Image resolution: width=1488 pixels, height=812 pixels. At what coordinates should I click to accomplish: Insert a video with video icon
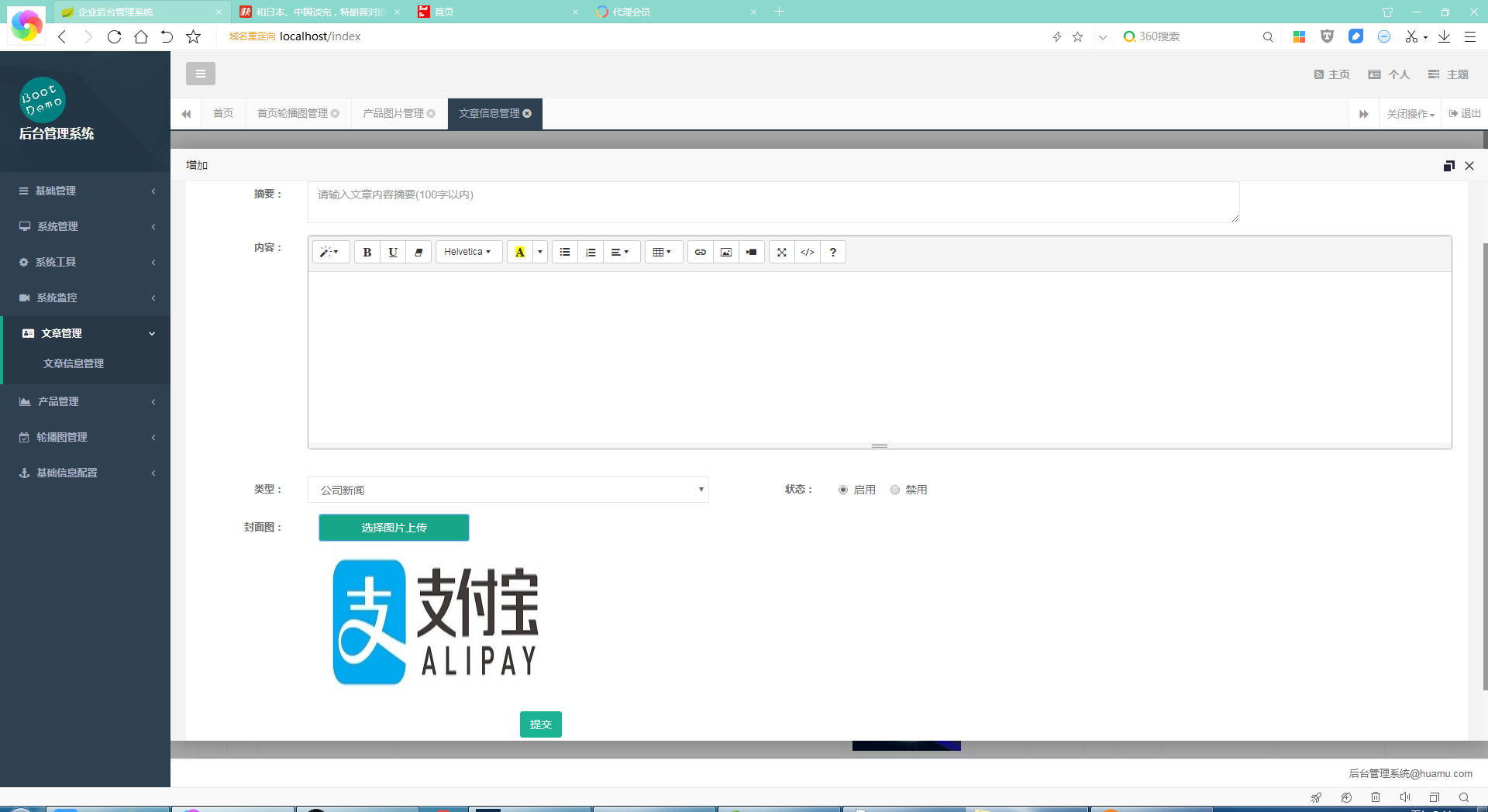752,252
